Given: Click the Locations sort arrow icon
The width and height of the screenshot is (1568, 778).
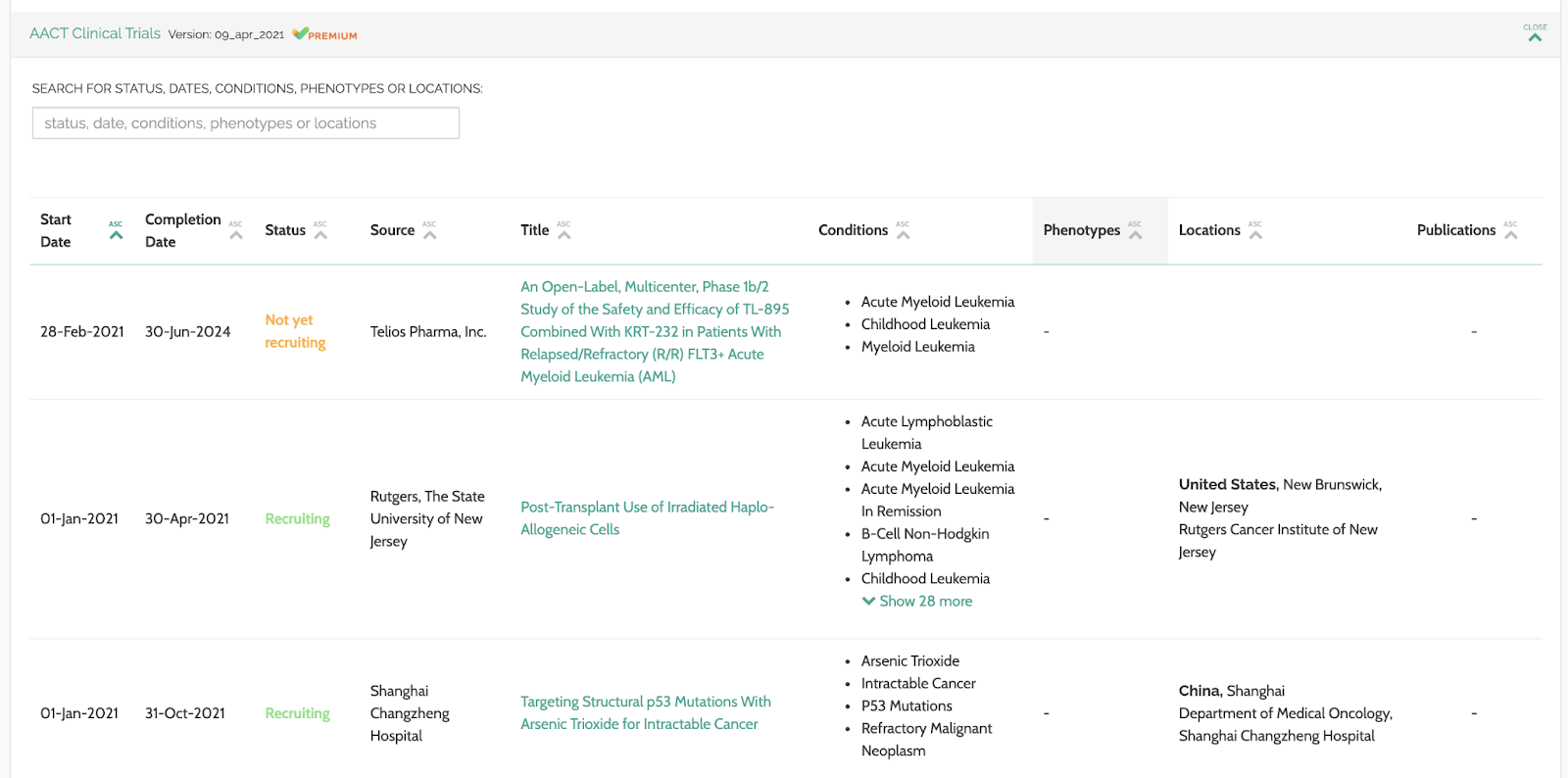Looking at the screenshot, I should tap(1255, 234).
